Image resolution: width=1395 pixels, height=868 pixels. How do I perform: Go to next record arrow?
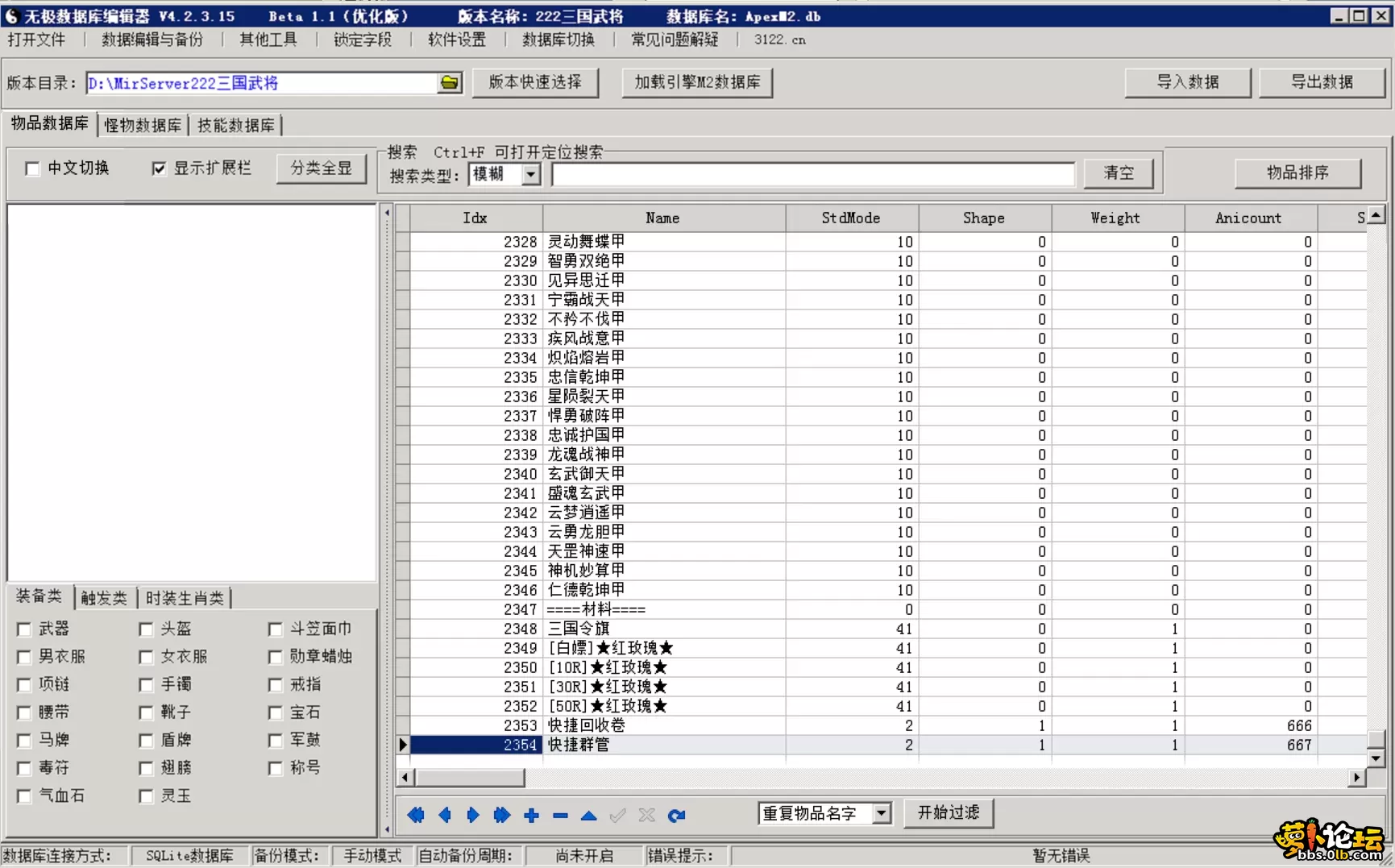point(473,815)
